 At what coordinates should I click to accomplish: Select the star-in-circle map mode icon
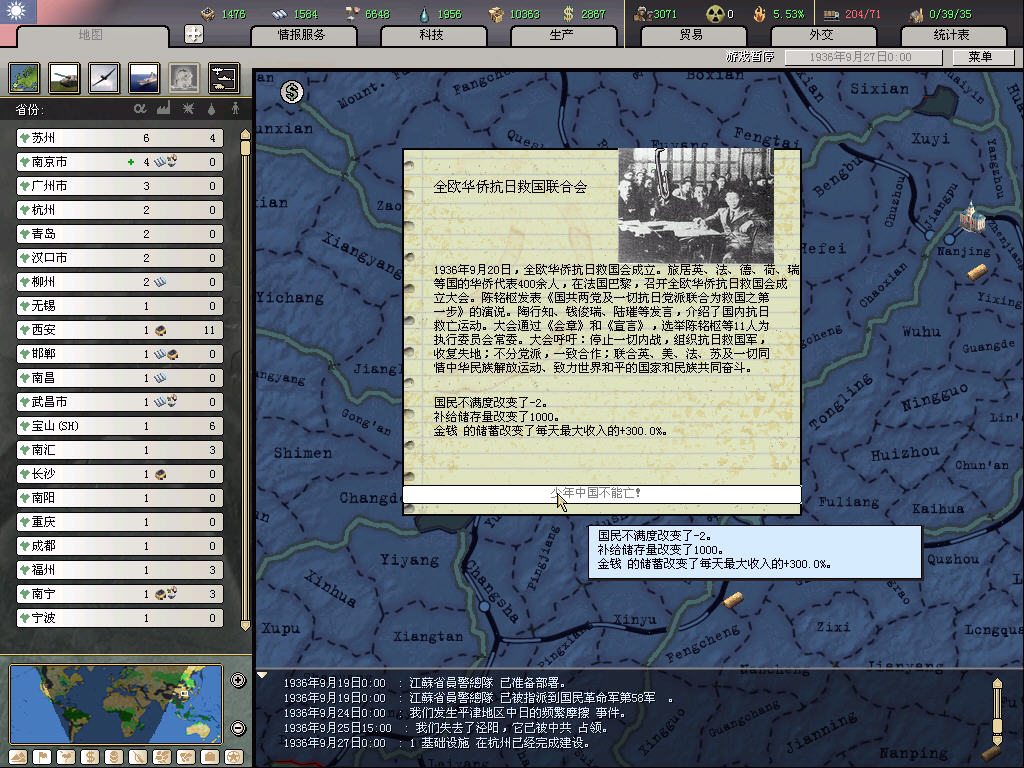(x=234, y=757)
